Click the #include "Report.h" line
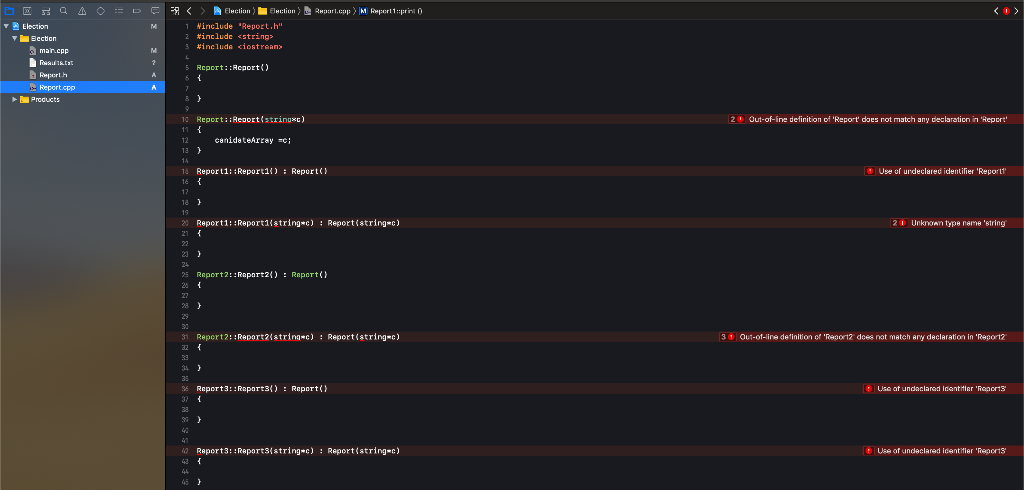 (240, 25)
